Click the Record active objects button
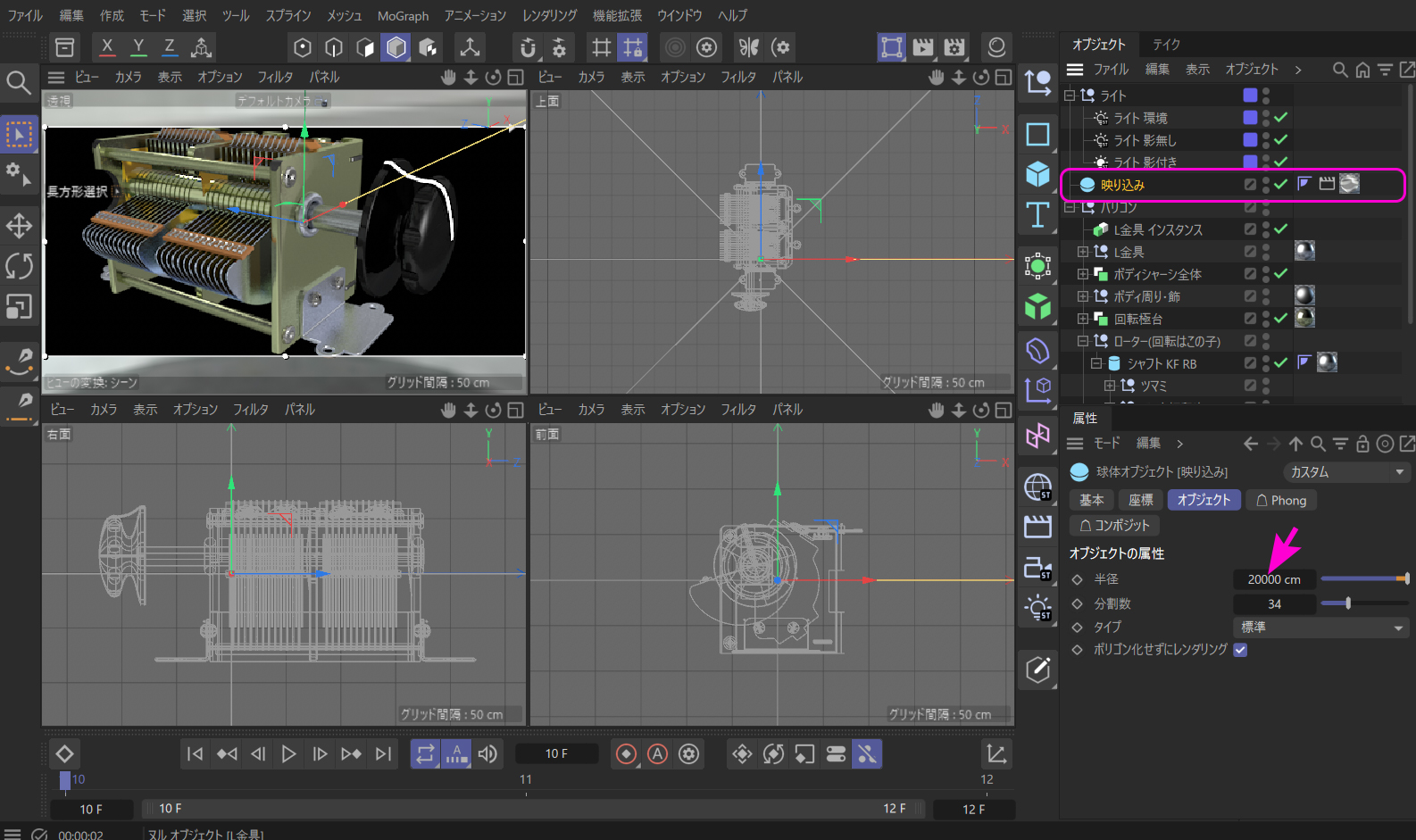Screen dimensions: 1416x840 tap(627, 754)
